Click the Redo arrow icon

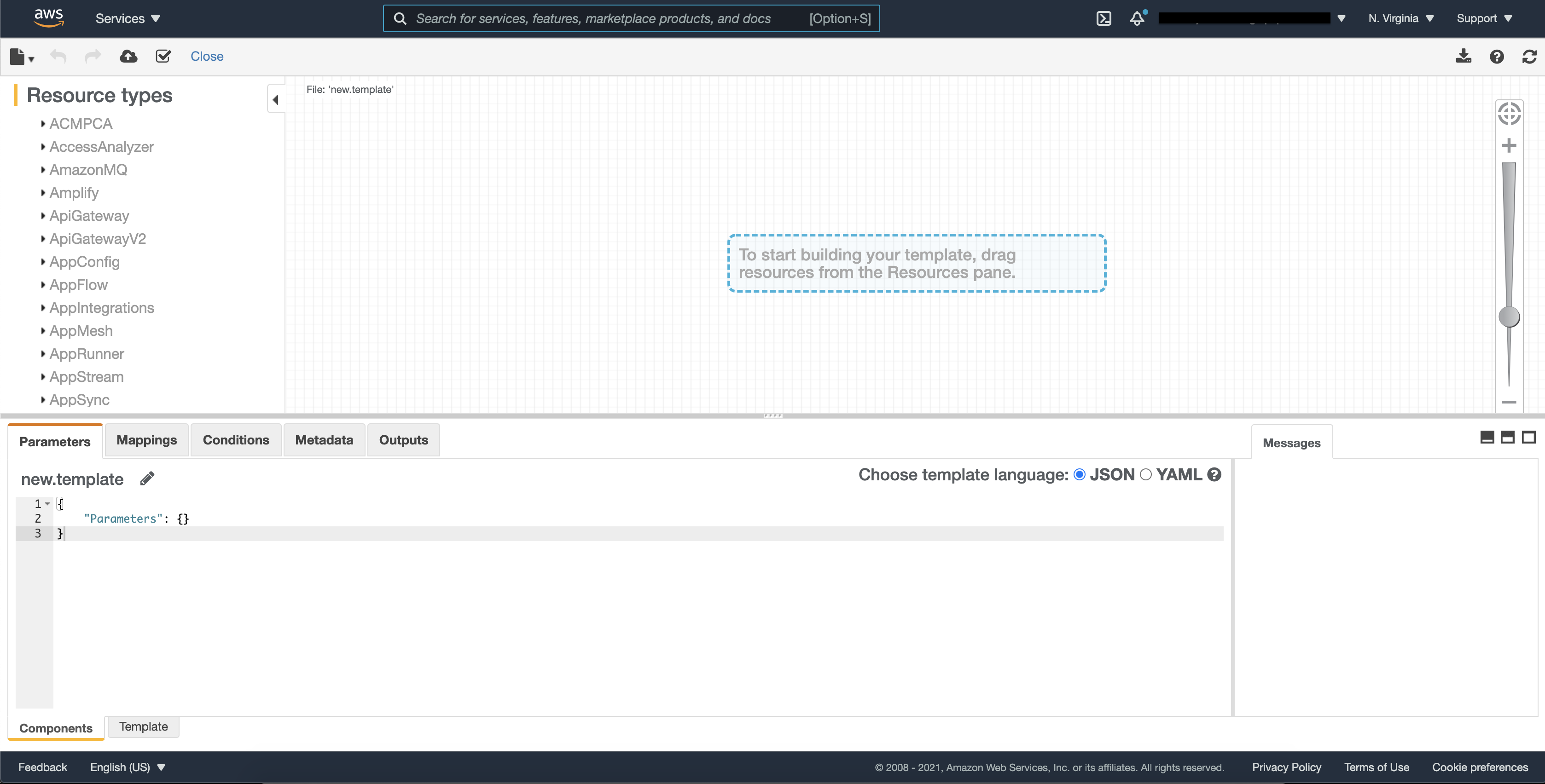click(93, 56)
